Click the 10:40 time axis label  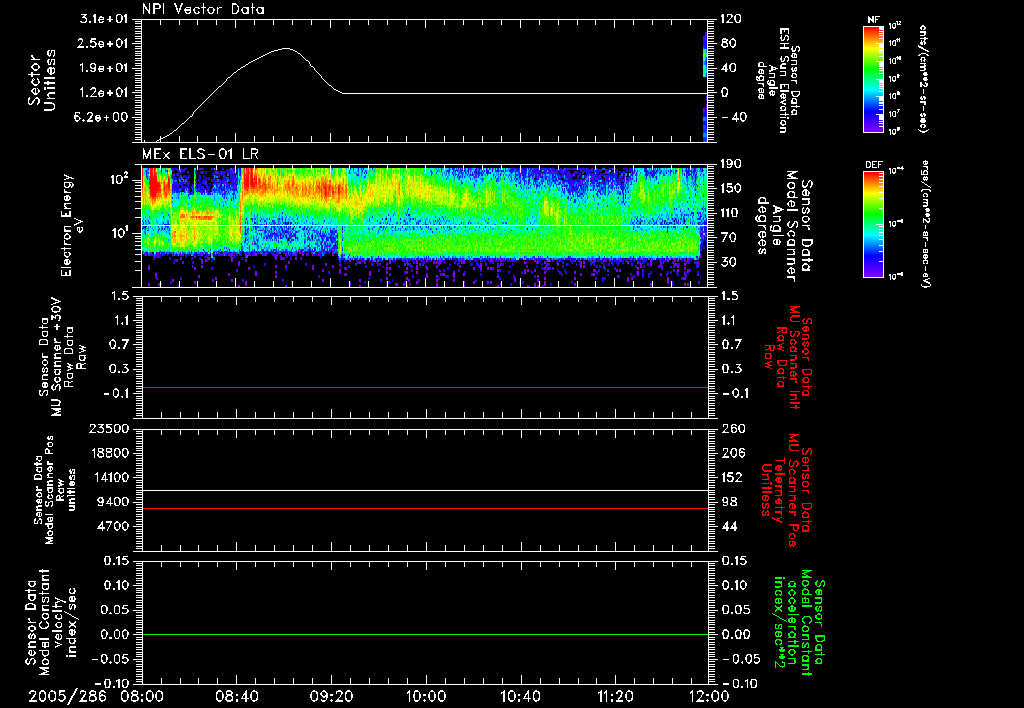[520, 694]
